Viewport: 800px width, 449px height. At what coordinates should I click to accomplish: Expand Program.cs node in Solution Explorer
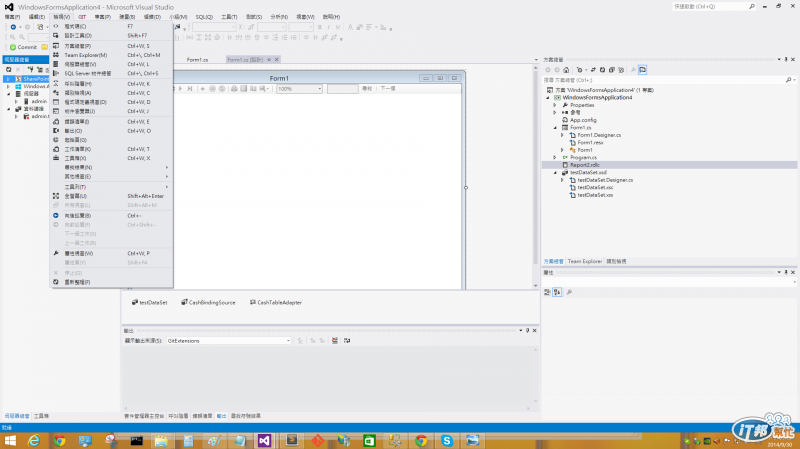coord(555,158)
